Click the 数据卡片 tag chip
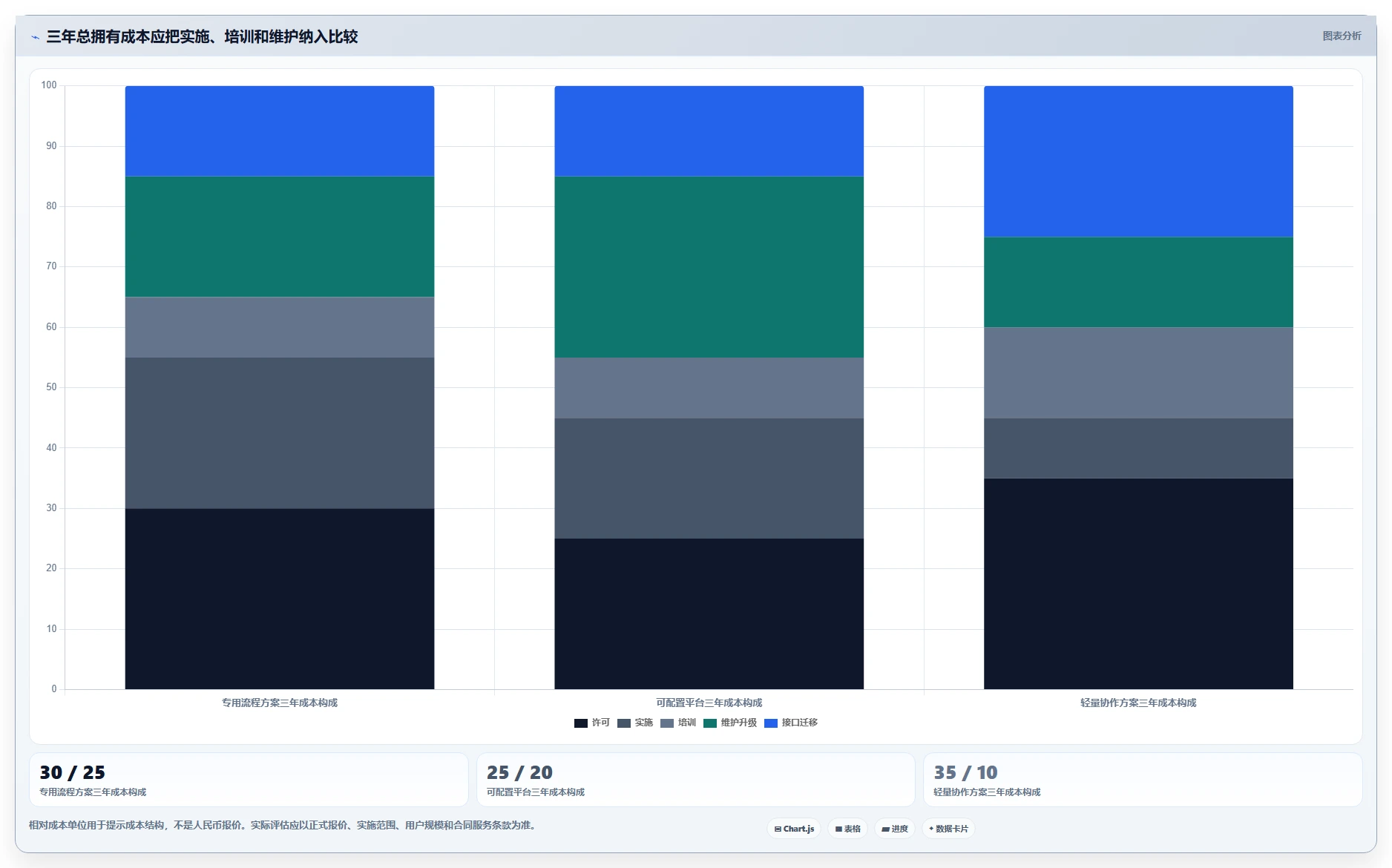Viewport: 1392px width, 868px height. [x=948, y=829]
